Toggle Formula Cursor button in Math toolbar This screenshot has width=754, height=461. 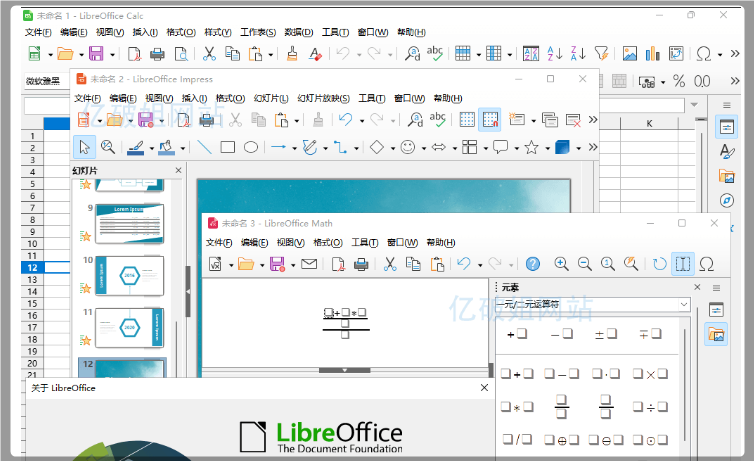683,263
